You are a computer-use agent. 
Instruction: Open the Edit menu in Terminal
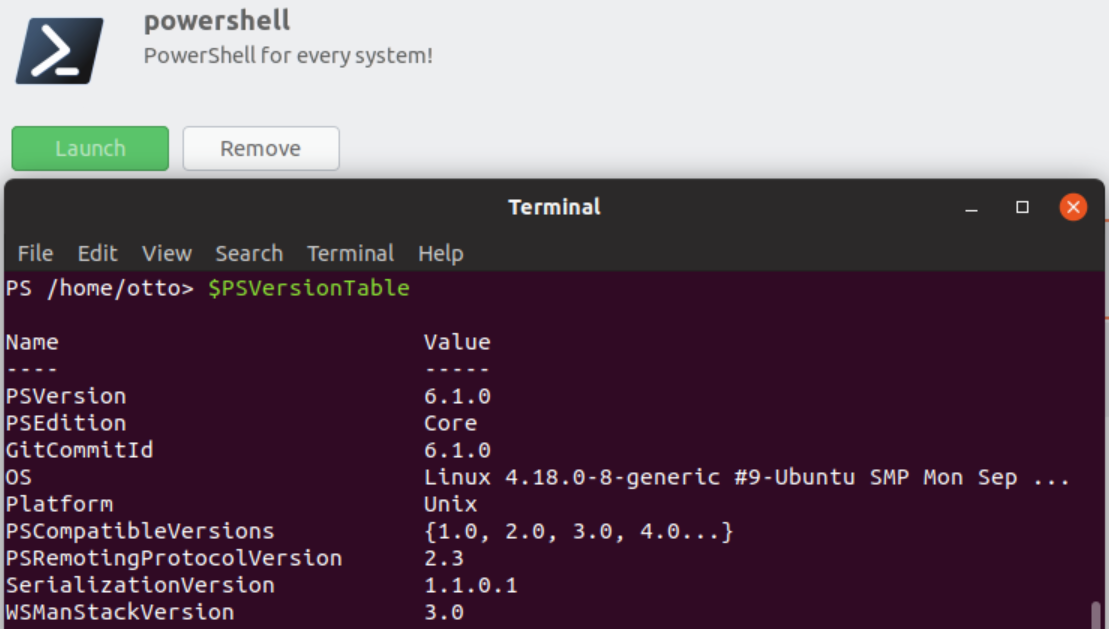98,253
